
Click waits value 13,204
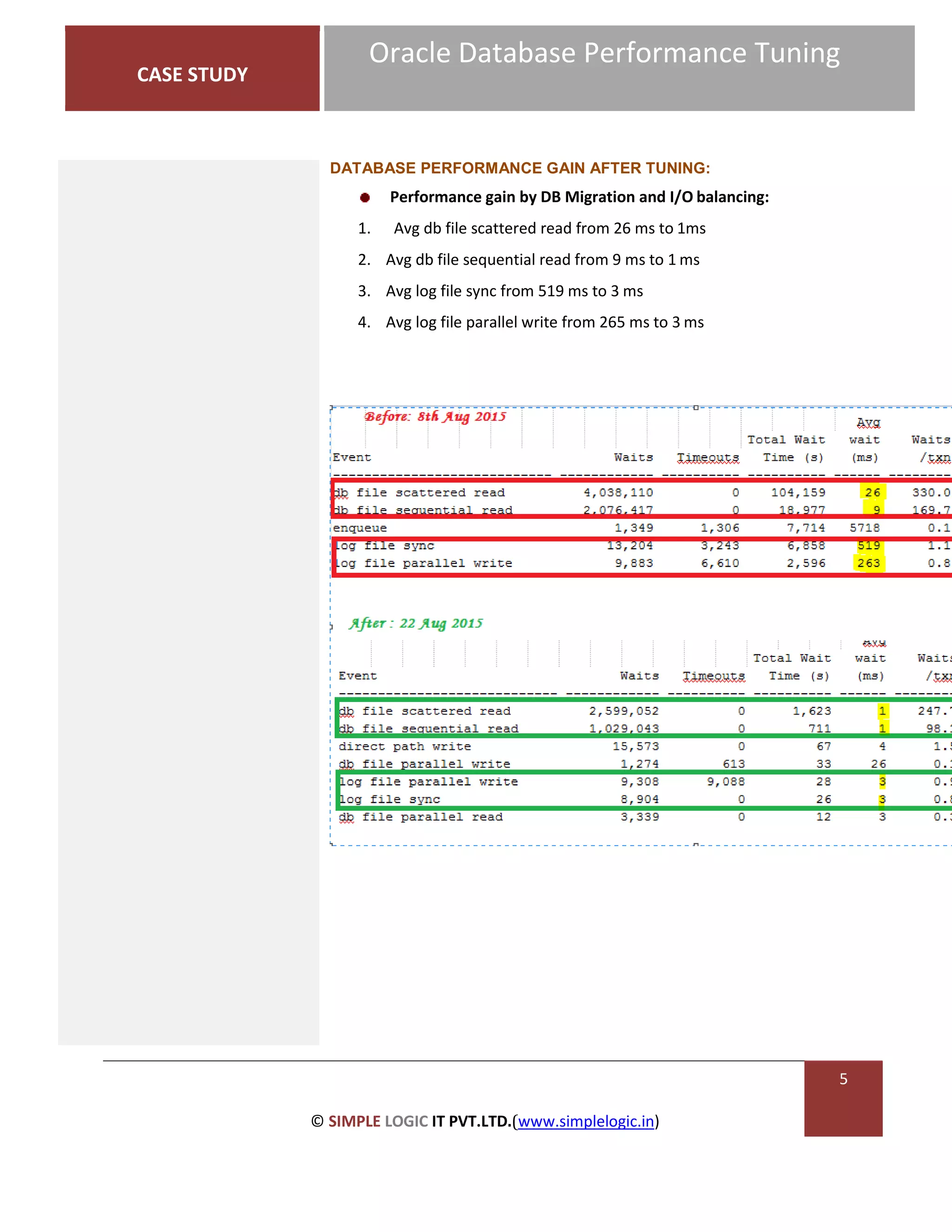[x=630, y=545]
